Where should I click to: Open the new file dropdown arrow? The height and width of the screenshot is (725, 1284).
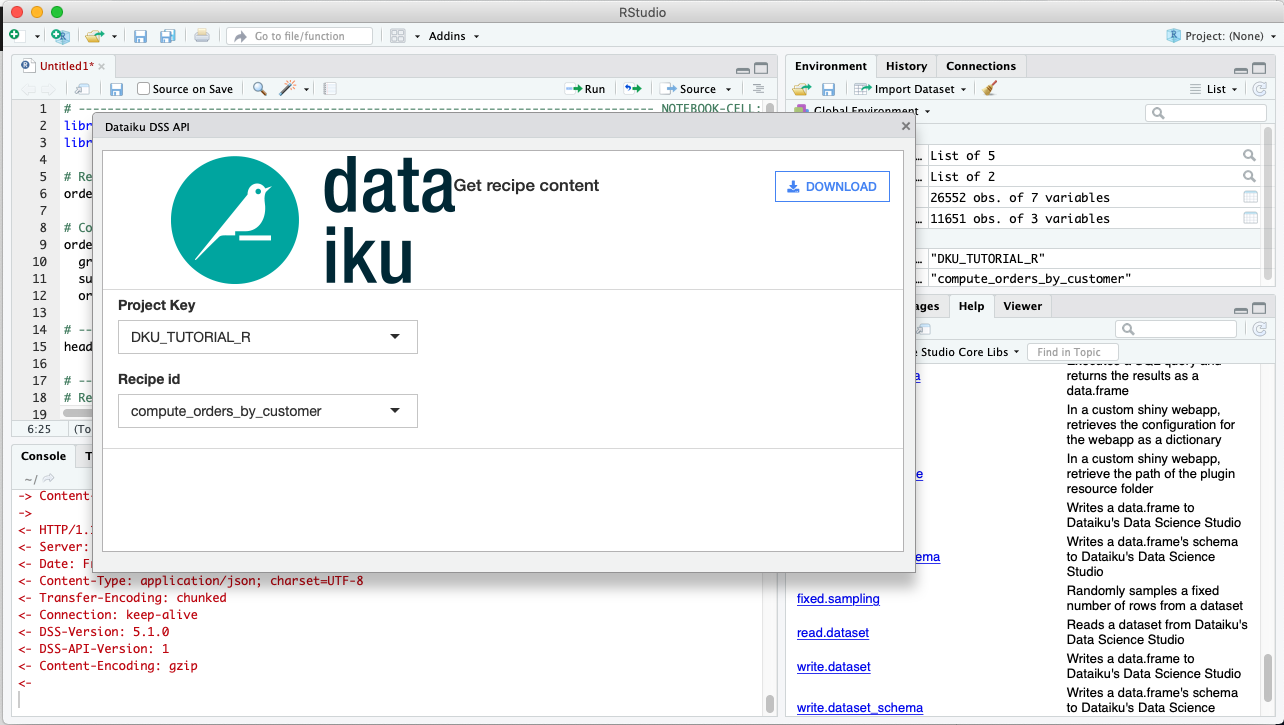tap(37, 36)
